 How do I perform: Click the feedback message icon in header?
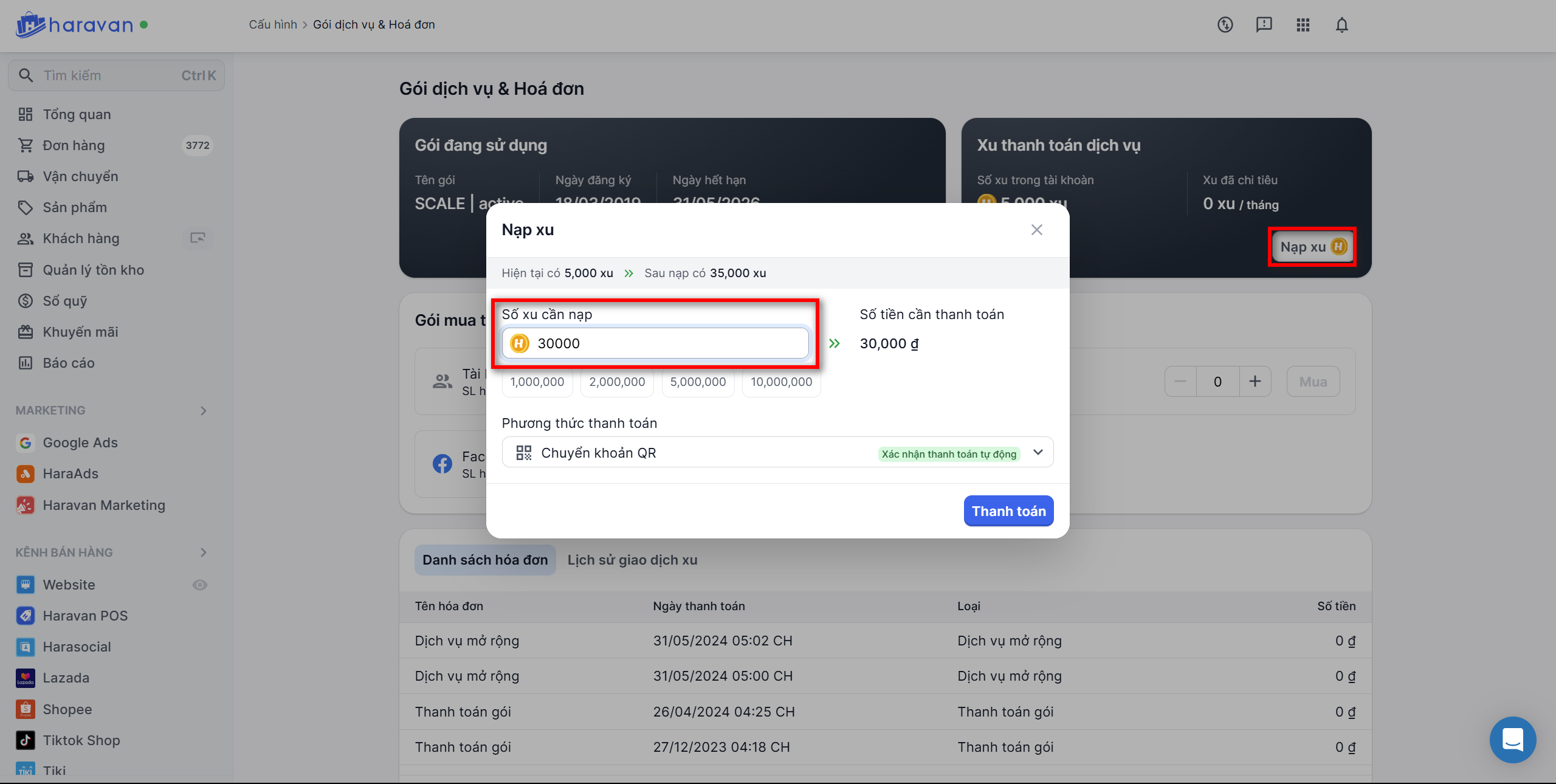coord(1264,25)
